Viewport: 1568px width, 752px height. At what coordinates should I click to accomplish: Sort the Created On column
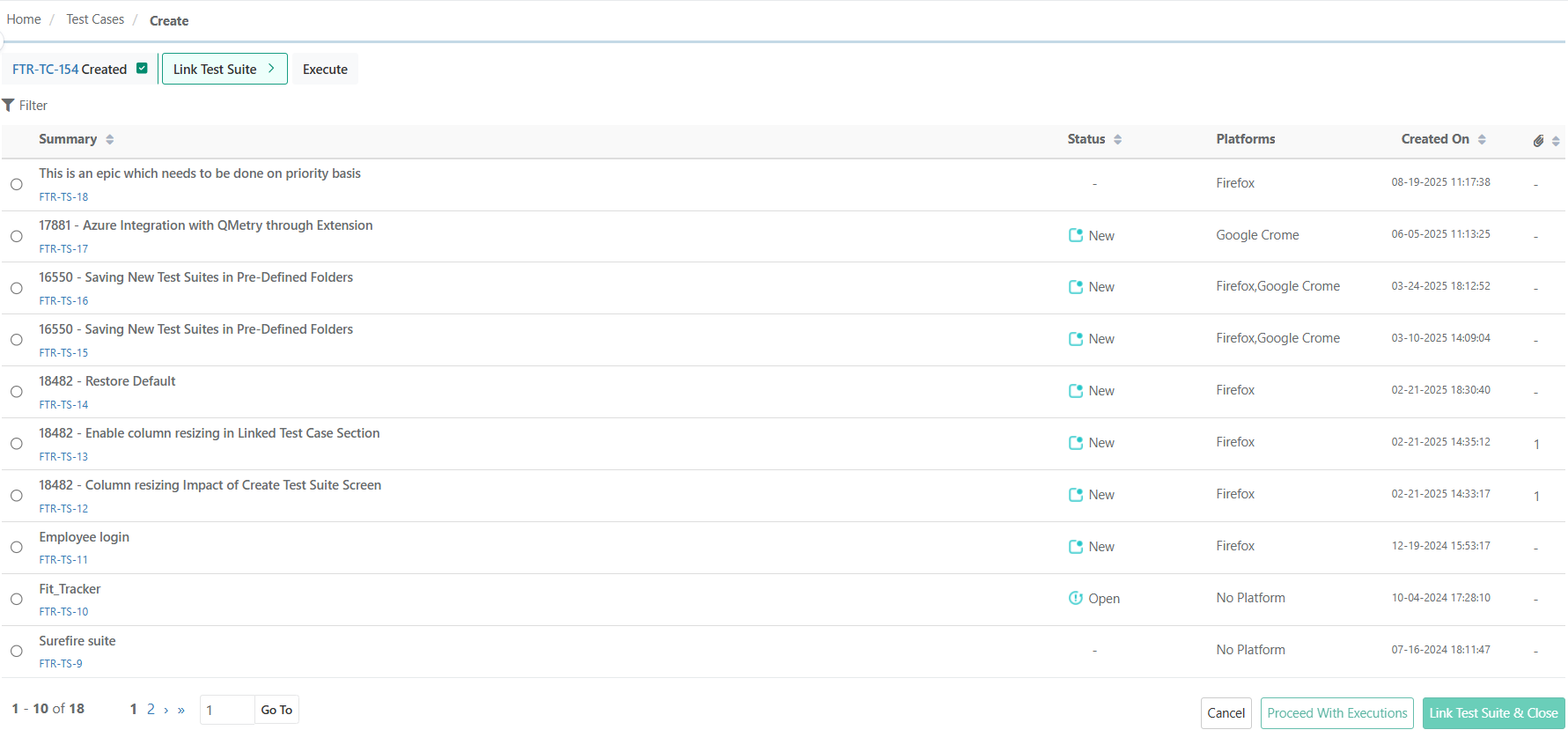tap(1482, 139)
